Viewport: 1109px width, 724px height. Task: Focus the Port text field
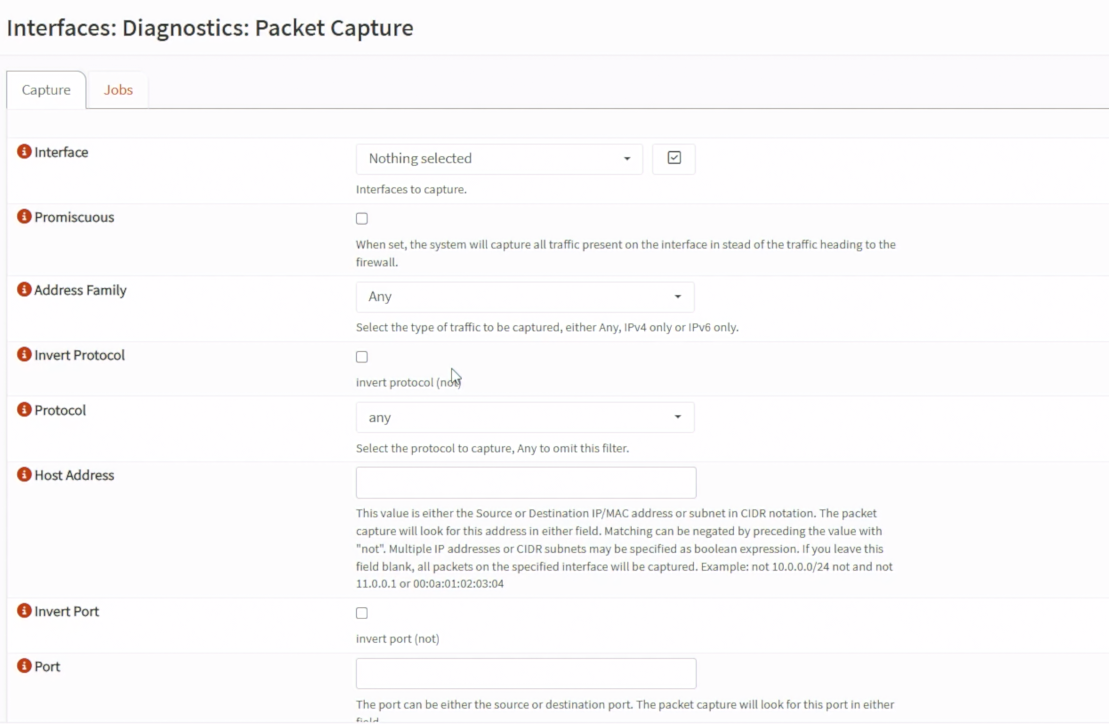point(526,674)
